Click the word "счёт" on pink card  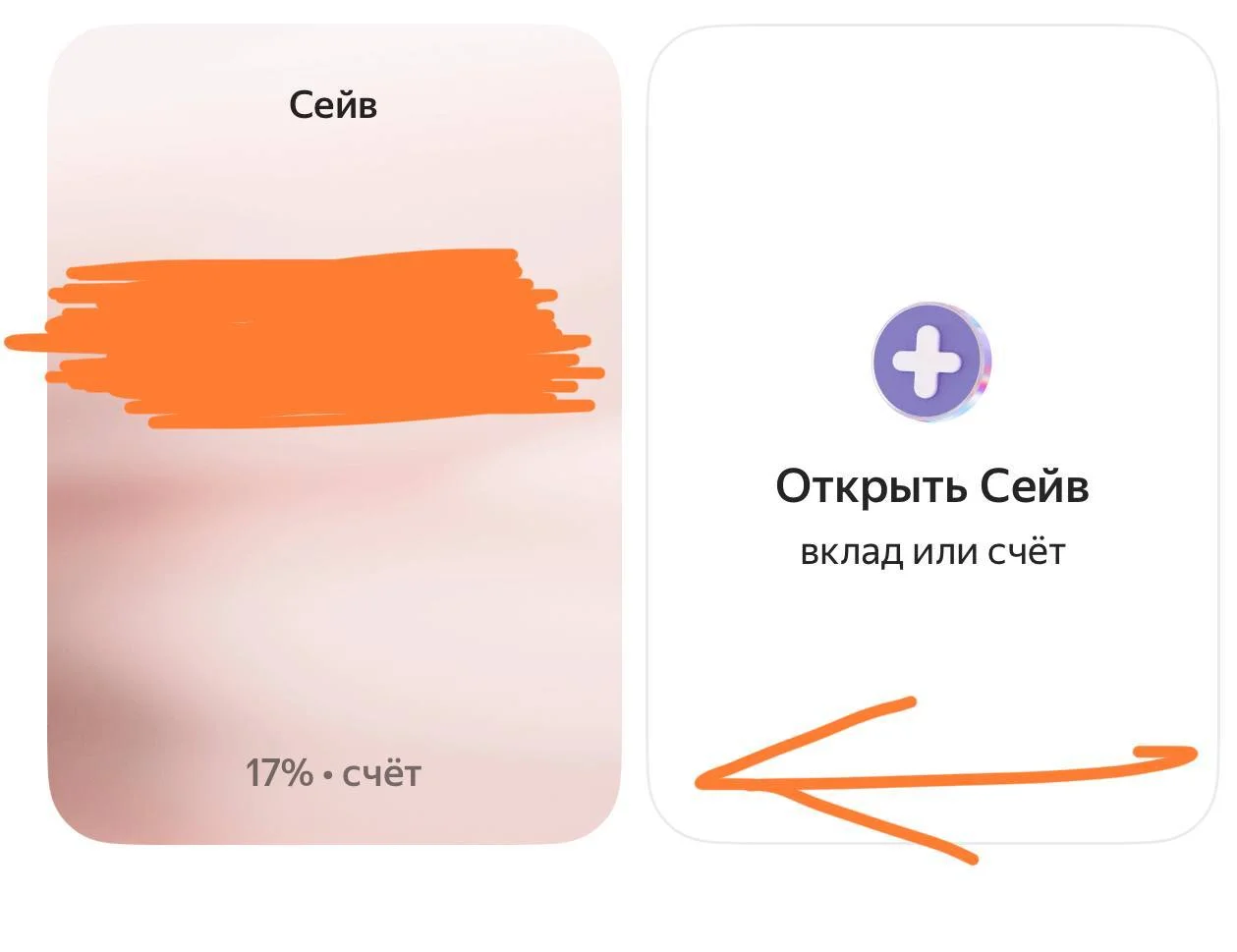(381, 774)
